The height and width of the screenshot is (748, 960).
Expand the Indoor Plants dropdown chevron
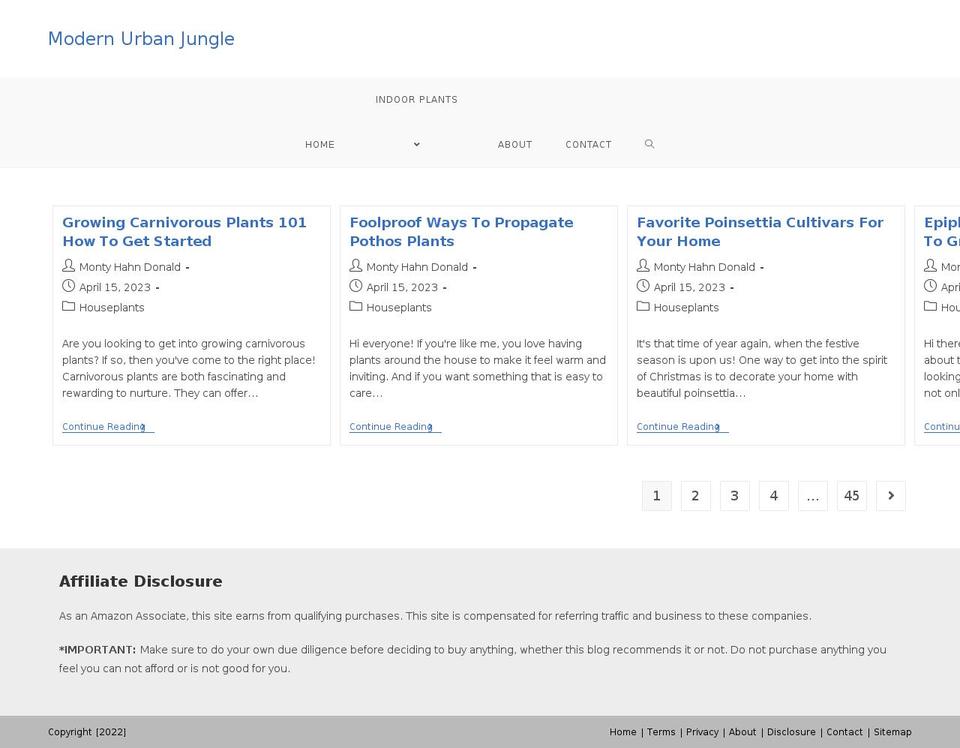417,144
